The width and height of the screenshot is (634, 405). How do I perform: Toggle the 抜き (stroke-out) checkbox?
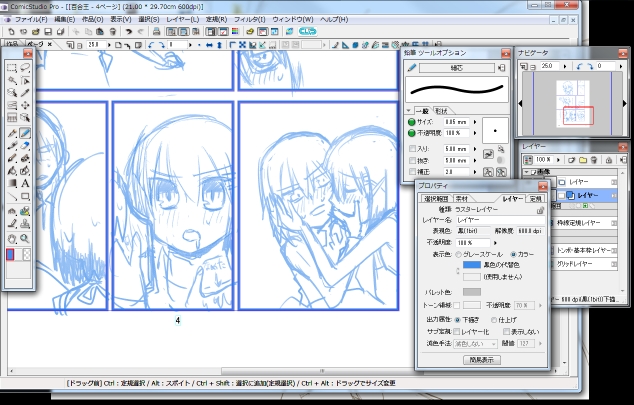tap(412, 160)
